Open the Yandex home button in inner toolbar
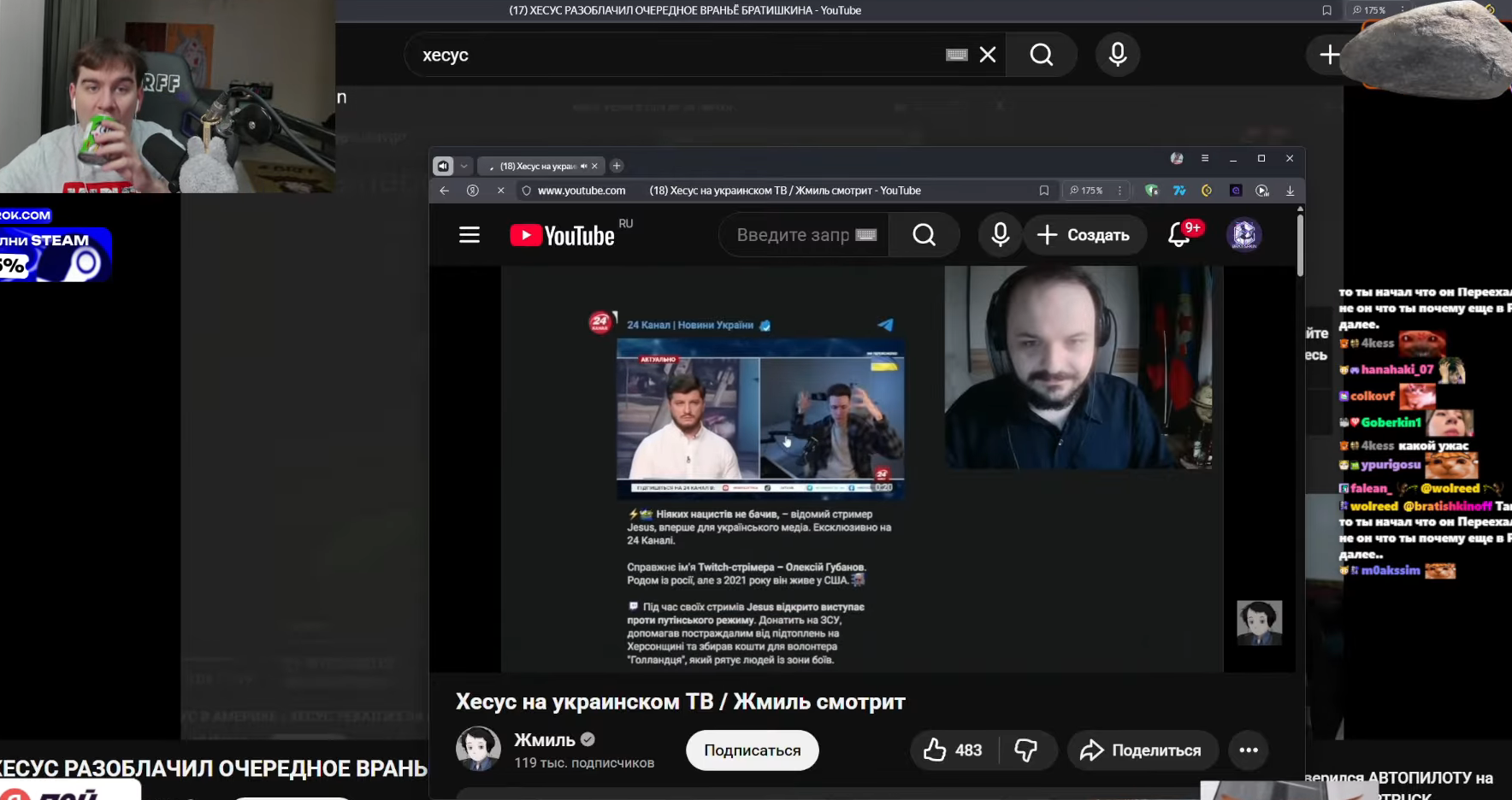 [473, 191]
